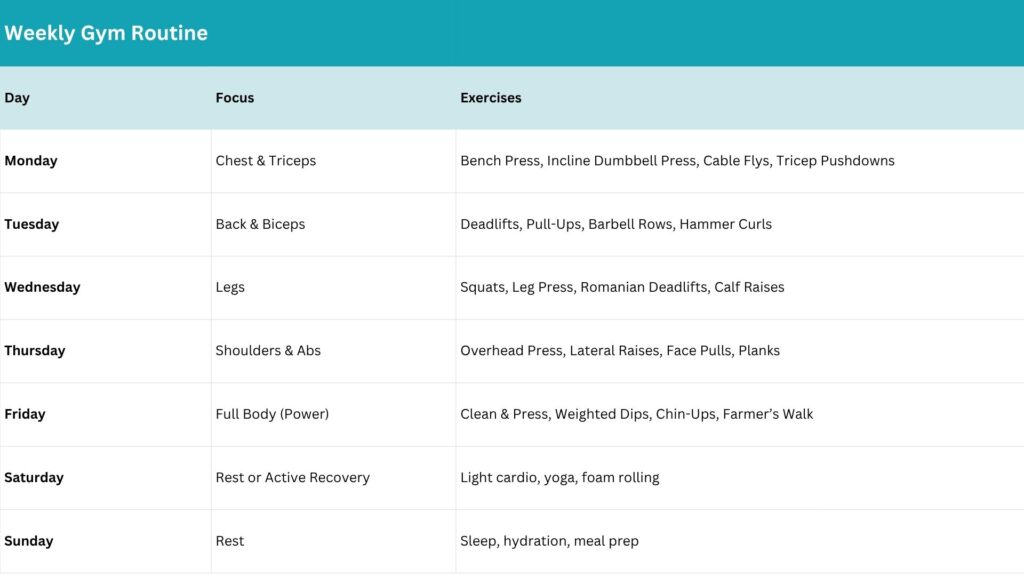Select the Exercises column header

click(491, 98)
